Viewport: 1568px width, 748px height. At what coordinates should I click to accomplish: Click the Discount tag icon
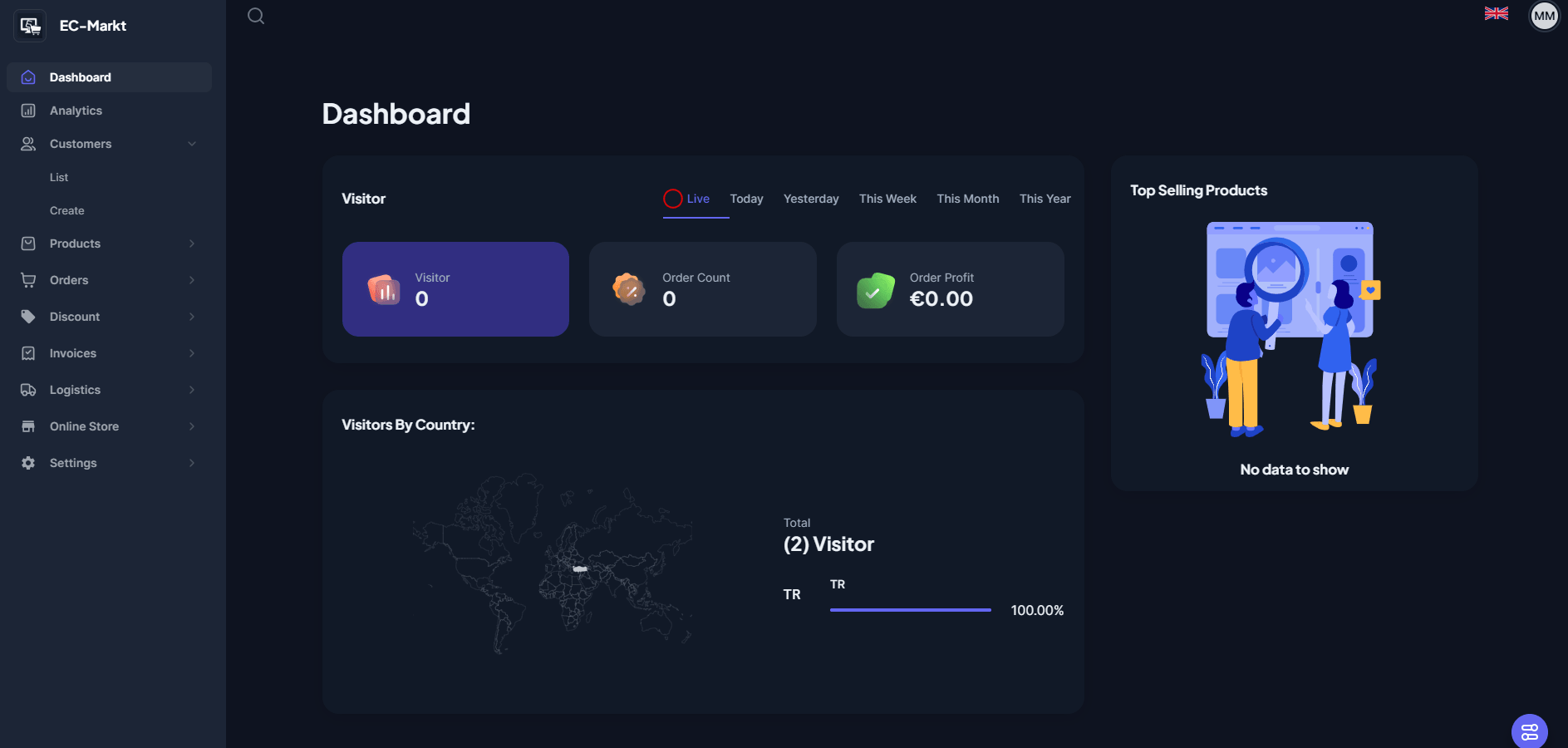[28, 317]
